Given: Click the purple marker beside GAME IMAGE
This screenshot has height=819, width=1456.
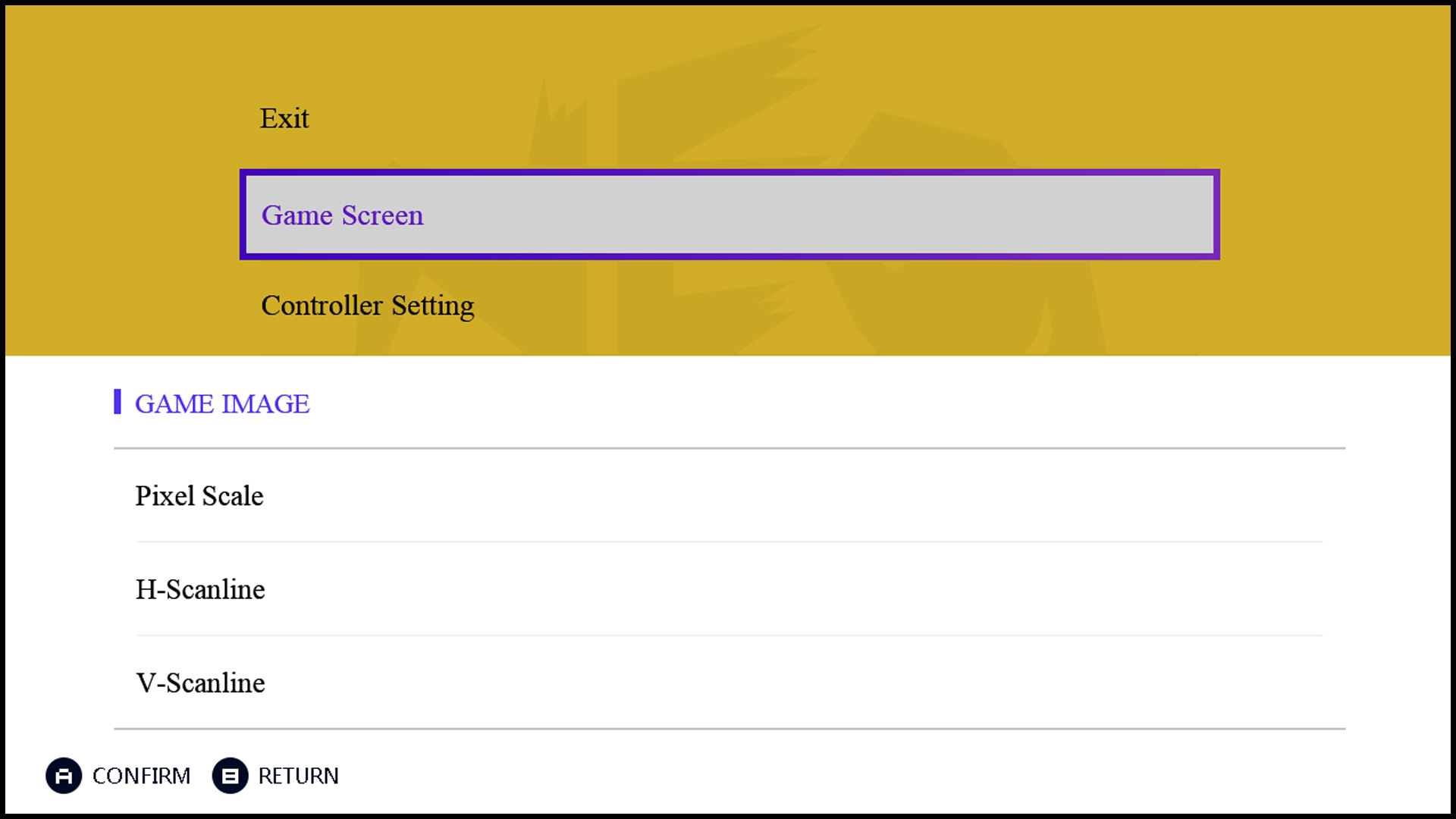Looking at the screenshot, I should coord(118,402).
